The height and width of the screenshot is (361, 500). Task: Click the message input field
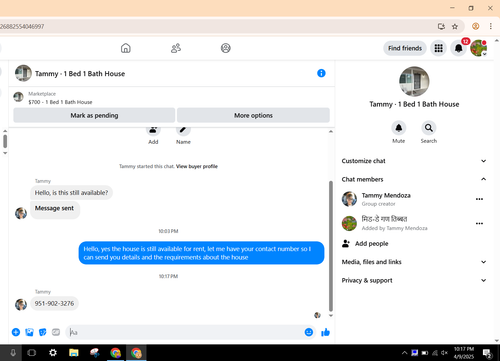tap(184, 332)
